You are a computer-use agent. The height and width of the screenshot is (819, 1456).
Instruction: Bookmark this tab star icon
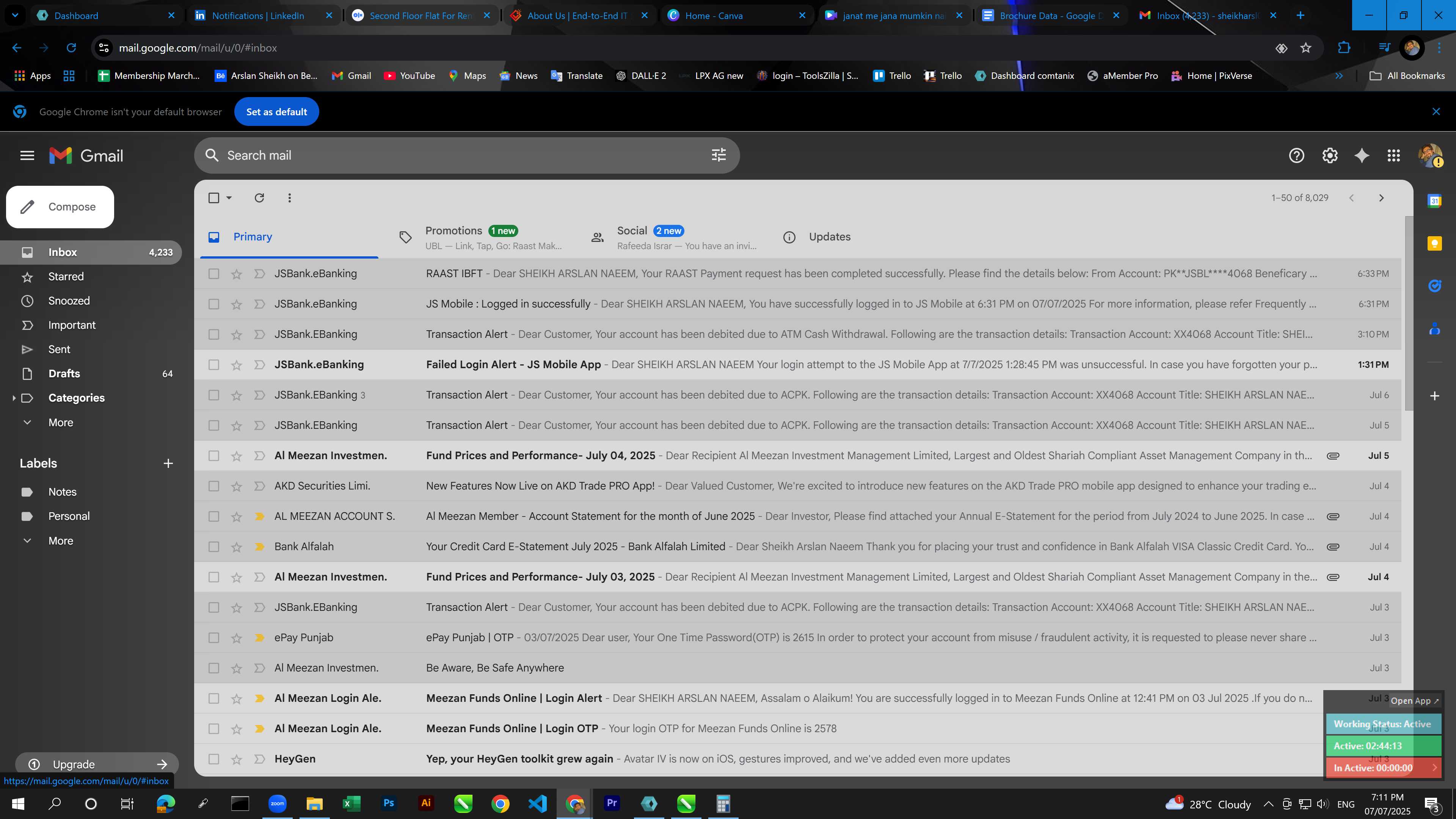coord(1305,48)
